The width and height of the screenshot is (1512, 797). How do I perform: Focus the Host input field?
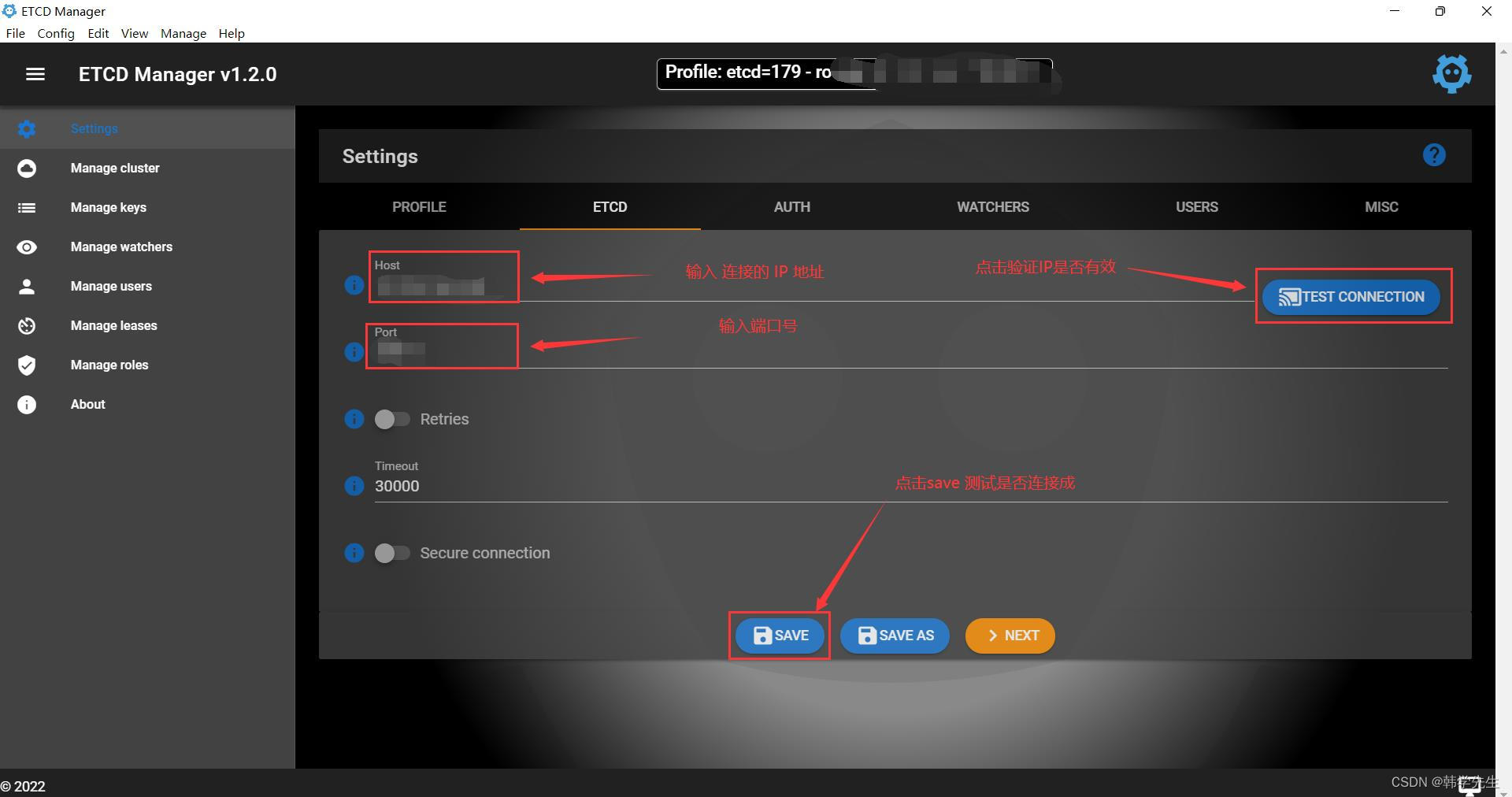tap(813, 287)
